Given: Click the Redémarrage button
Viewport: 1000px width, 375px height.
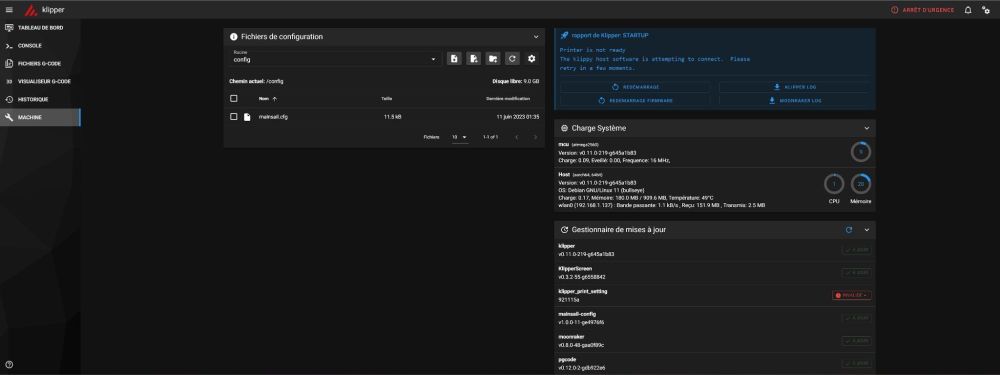Looking at the screenshot, I should tap(635, 87).
